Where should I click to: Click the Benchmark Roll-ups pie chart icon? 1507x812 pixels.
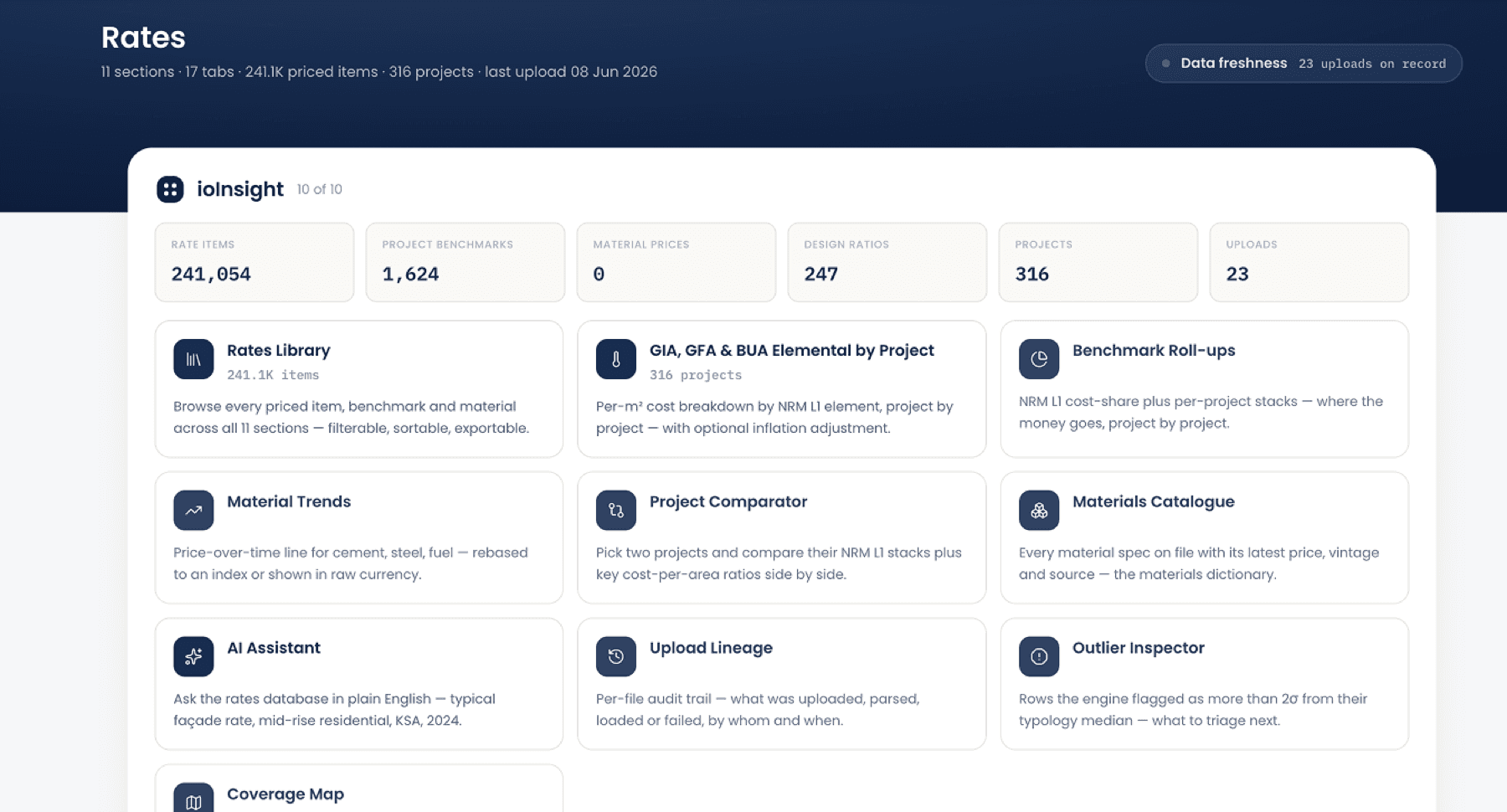[1039, 359]
